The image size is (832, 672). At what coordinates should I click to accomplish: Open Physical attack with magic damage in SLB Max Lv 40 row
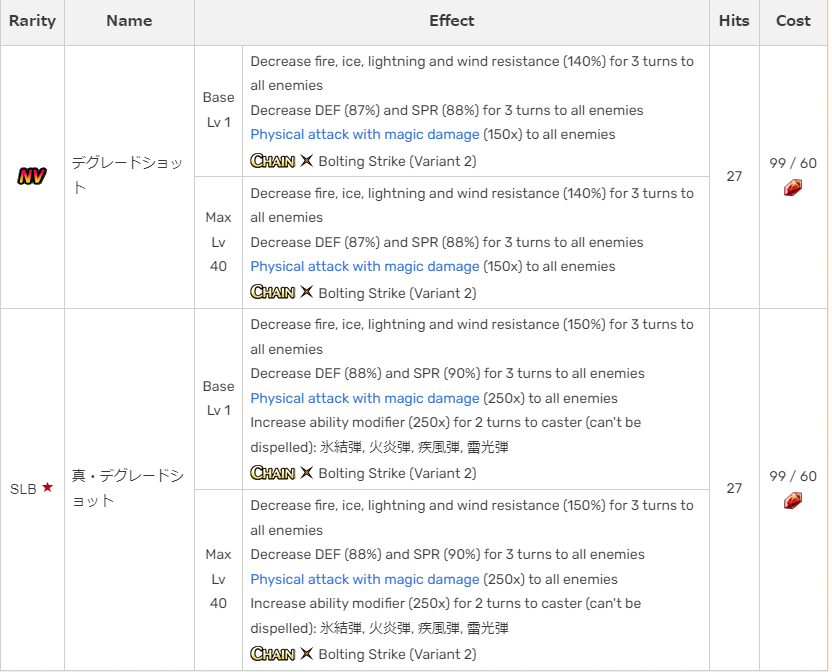364,579
